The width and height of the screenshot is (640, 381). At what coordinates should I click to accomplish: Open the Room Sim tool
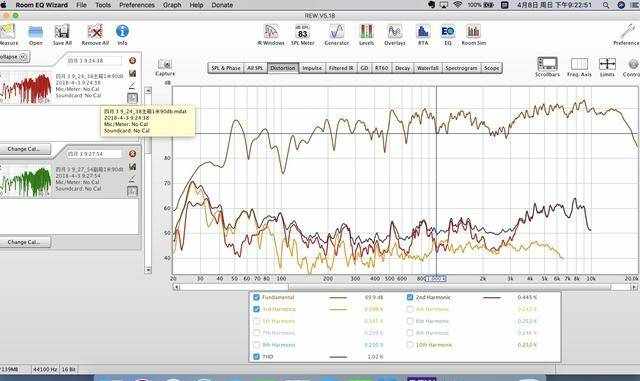click(x=473, y=35)
